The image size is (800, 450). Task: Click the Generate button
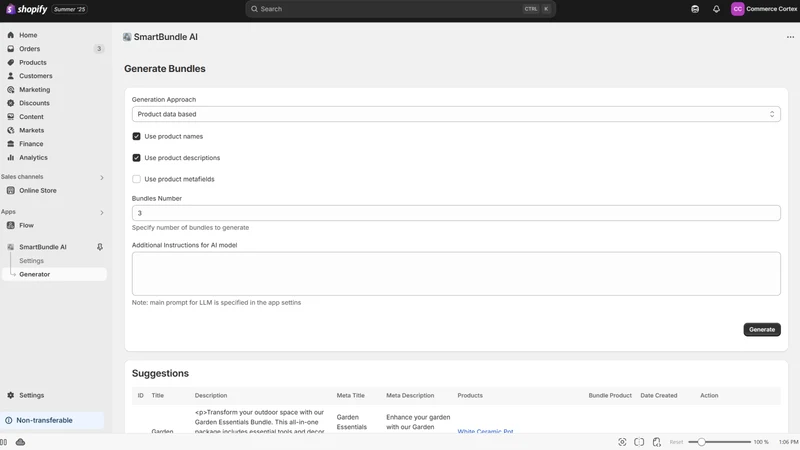pos(762,330)
